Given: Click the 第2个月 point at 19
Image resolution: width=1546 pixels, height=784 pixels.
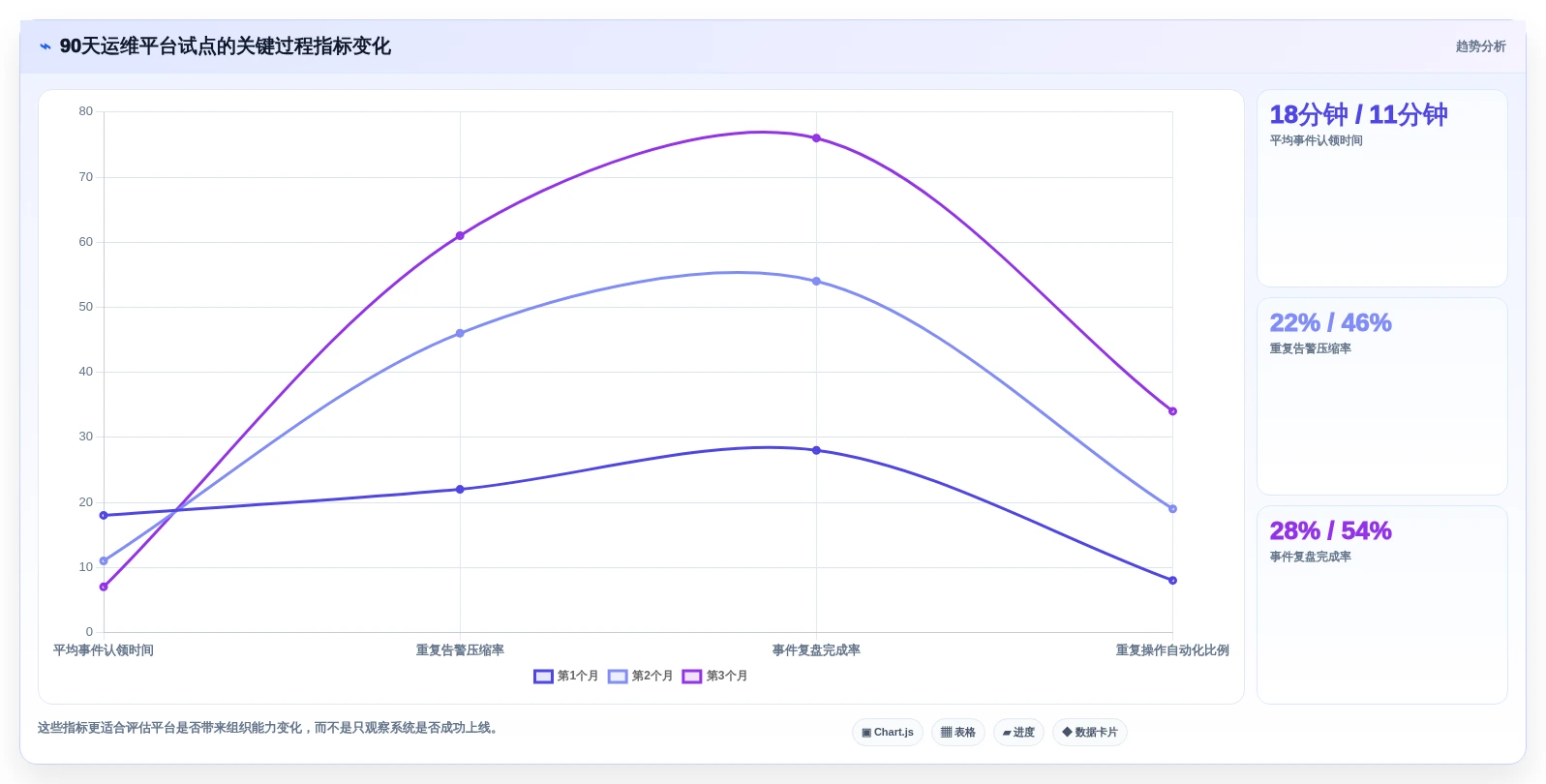Looking at the screenshot, I should (x=1172, y=509).
